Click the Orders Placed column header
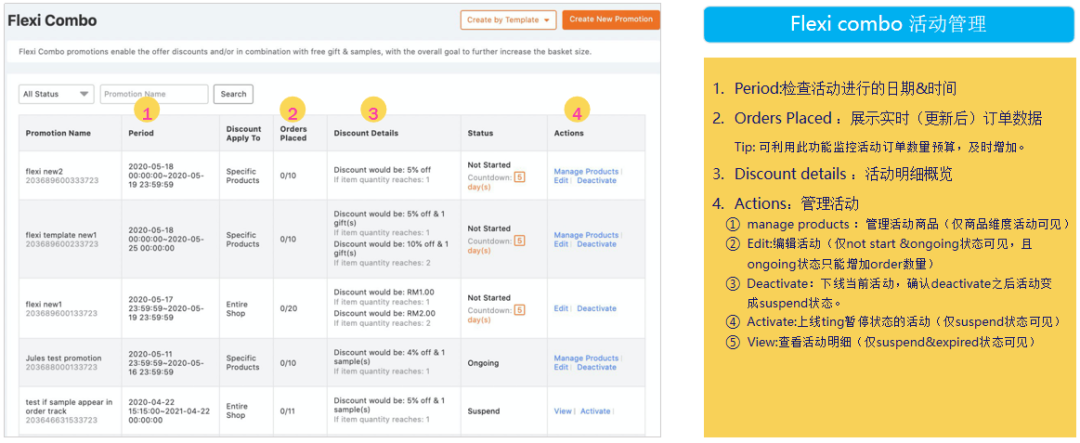This screenshot has width=1080, height=443. 293,133
